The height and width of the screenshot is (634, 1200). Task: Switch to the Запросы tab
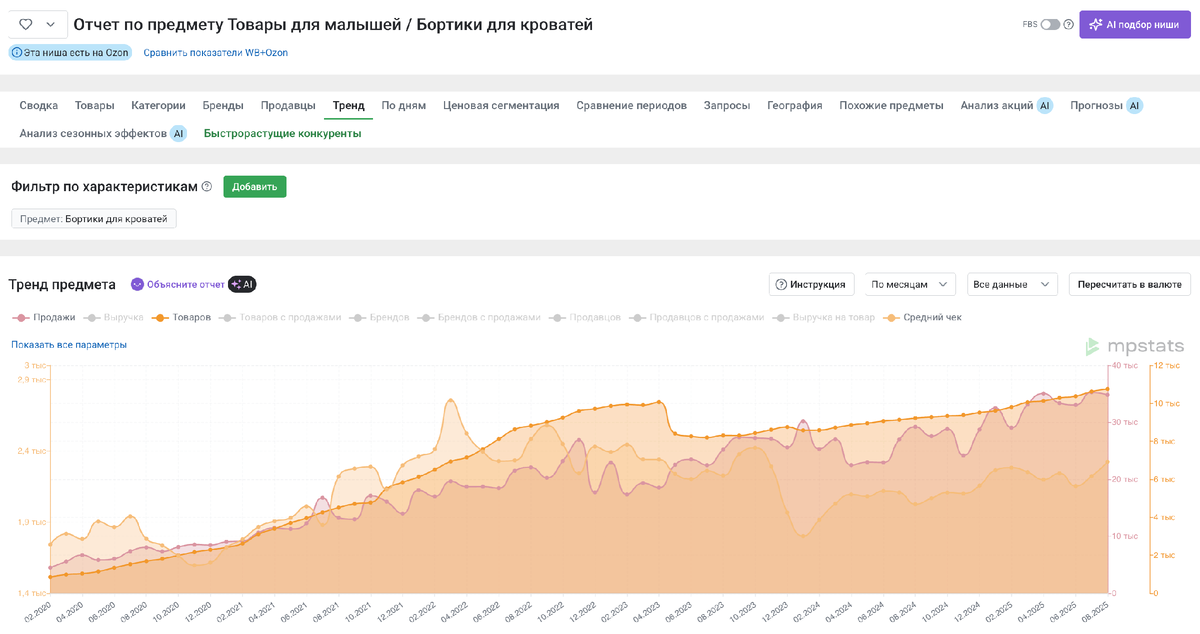click(727, 105)
